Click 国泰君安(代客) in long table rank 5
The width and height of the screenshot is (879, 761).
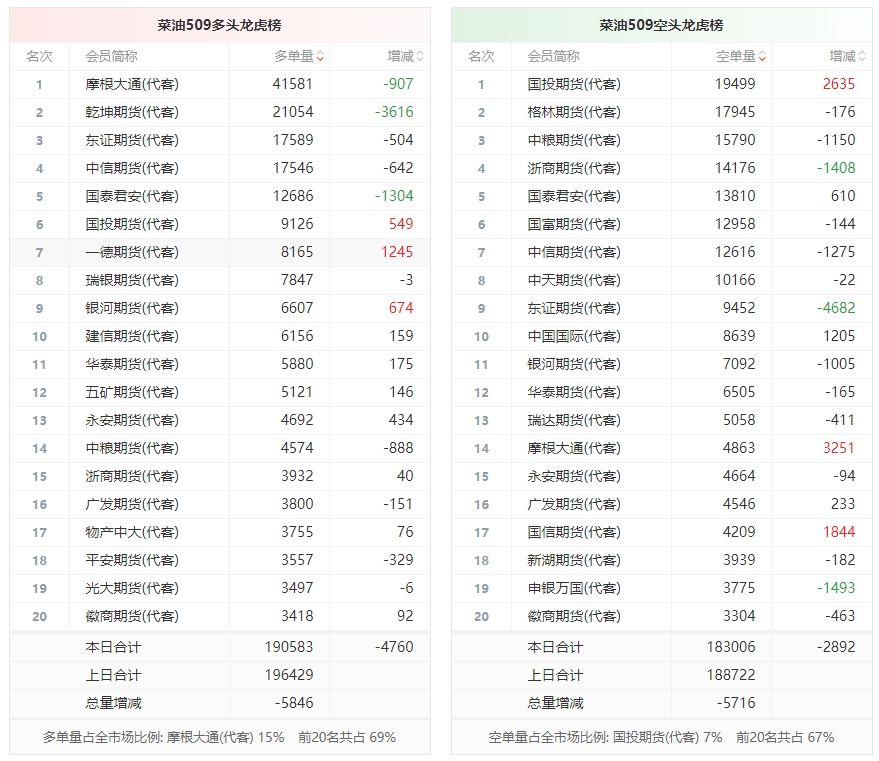[132, 196]
